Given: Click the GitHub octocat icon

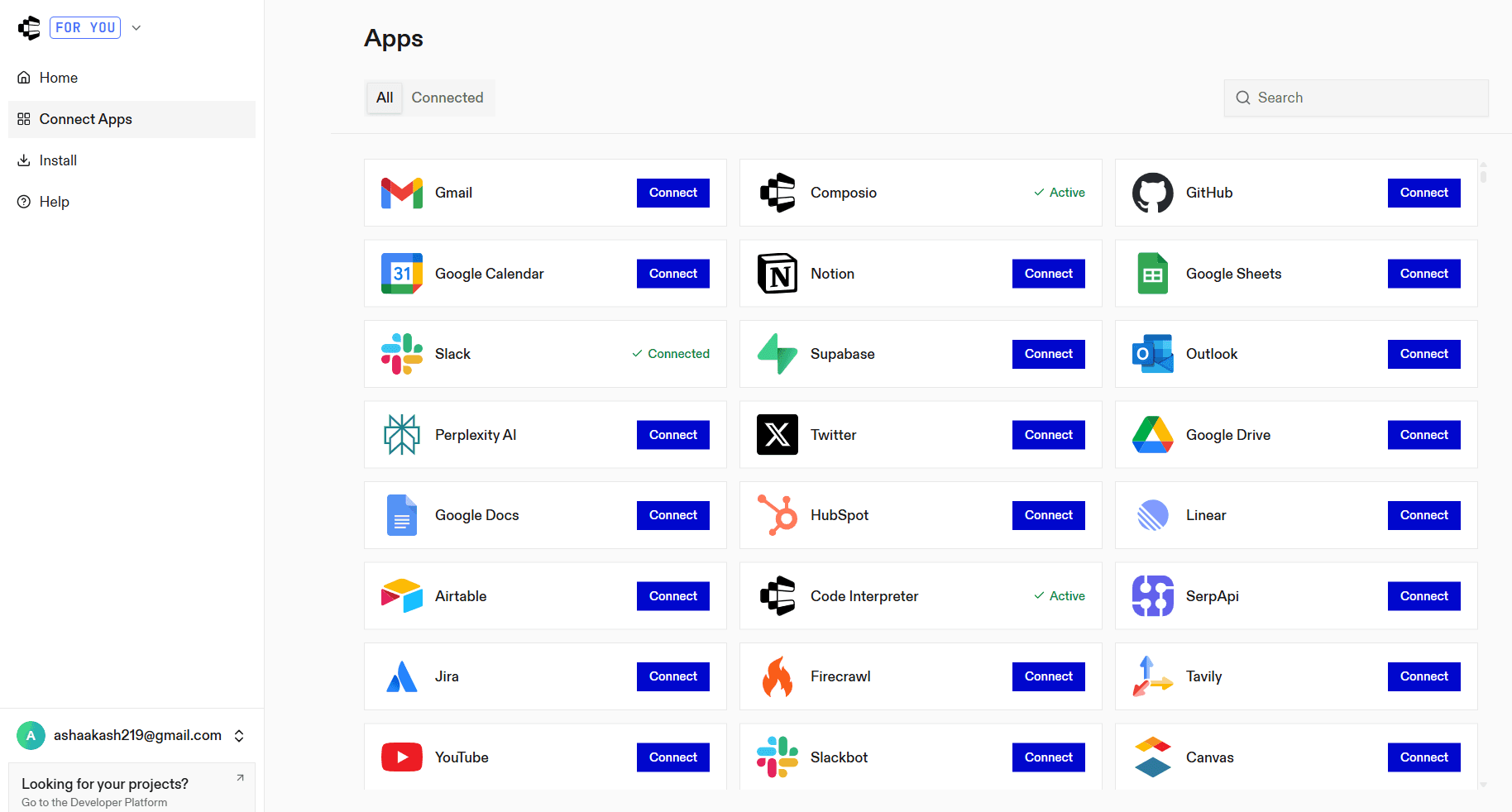Looking at the screenshot, I should pos(1153,193).
